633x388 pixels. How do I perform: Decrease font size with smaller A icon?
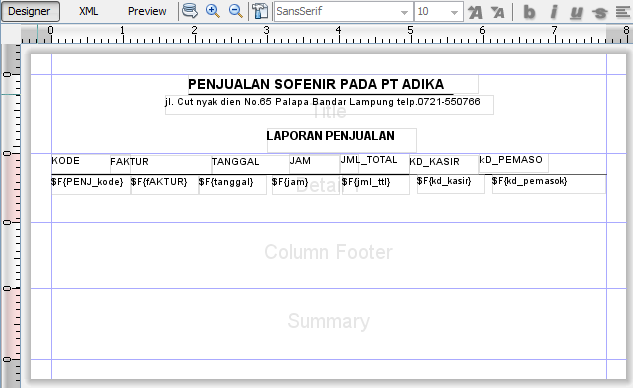(498, 12)
